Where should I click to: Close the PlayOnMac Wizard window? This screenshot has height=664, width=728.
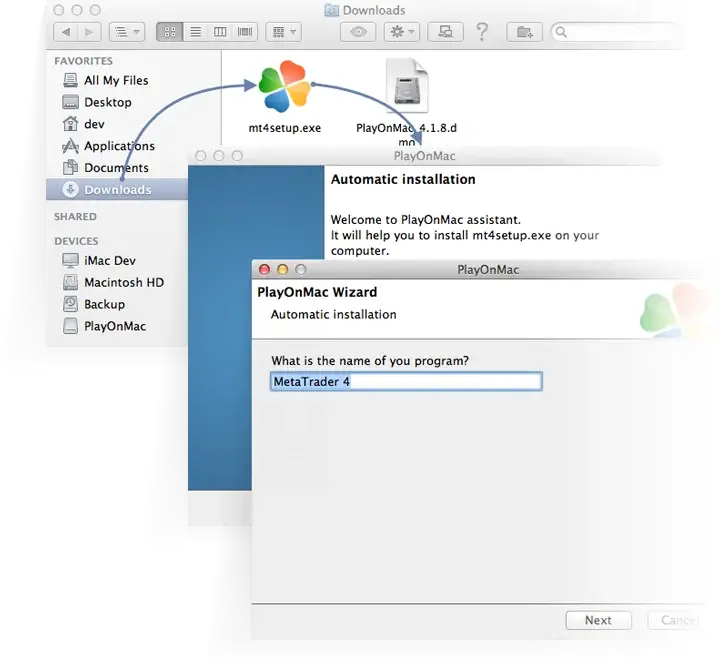click(x=264, y=270)
